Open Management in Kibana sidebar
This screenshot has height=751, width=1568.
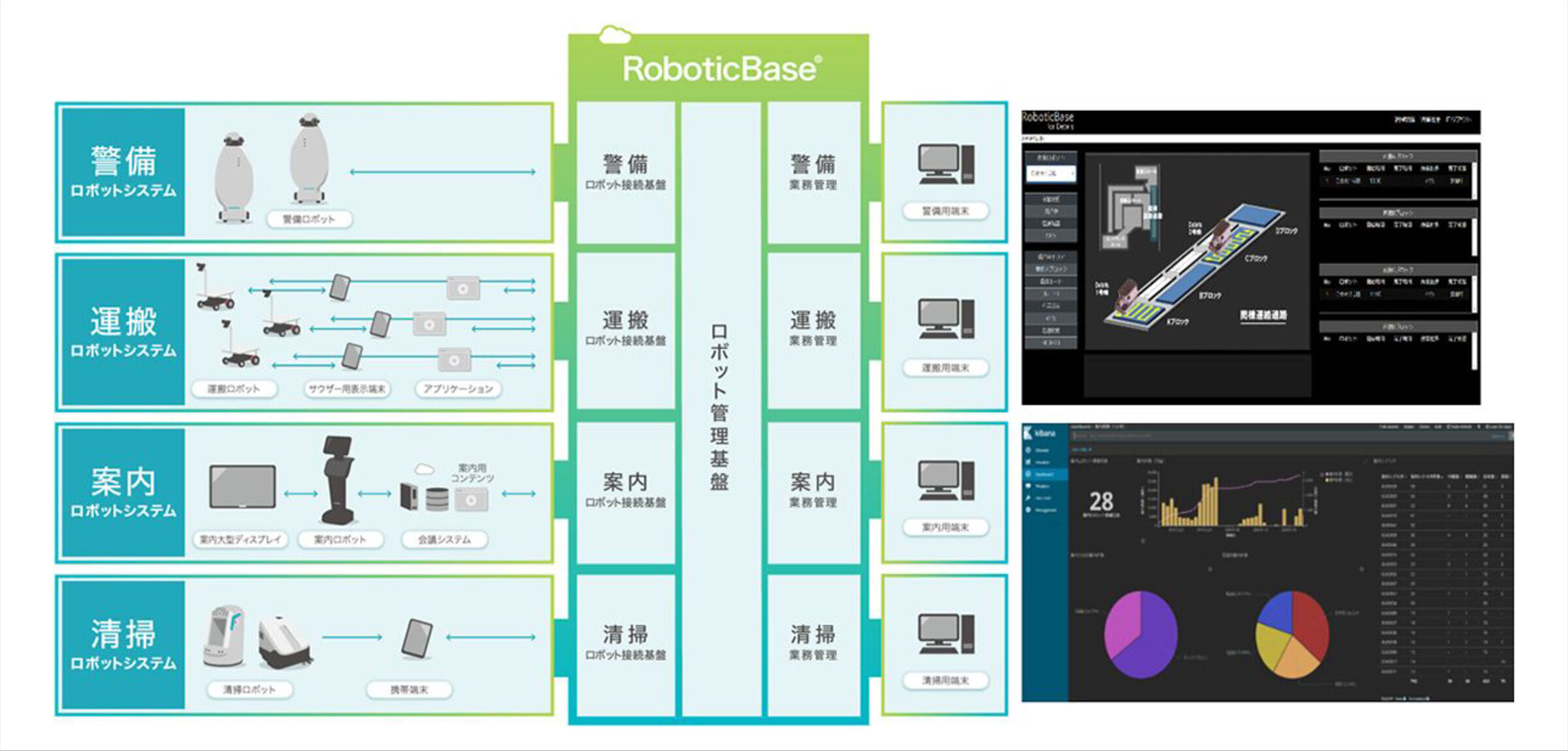pyautogui.click(x=1045, y=510)
